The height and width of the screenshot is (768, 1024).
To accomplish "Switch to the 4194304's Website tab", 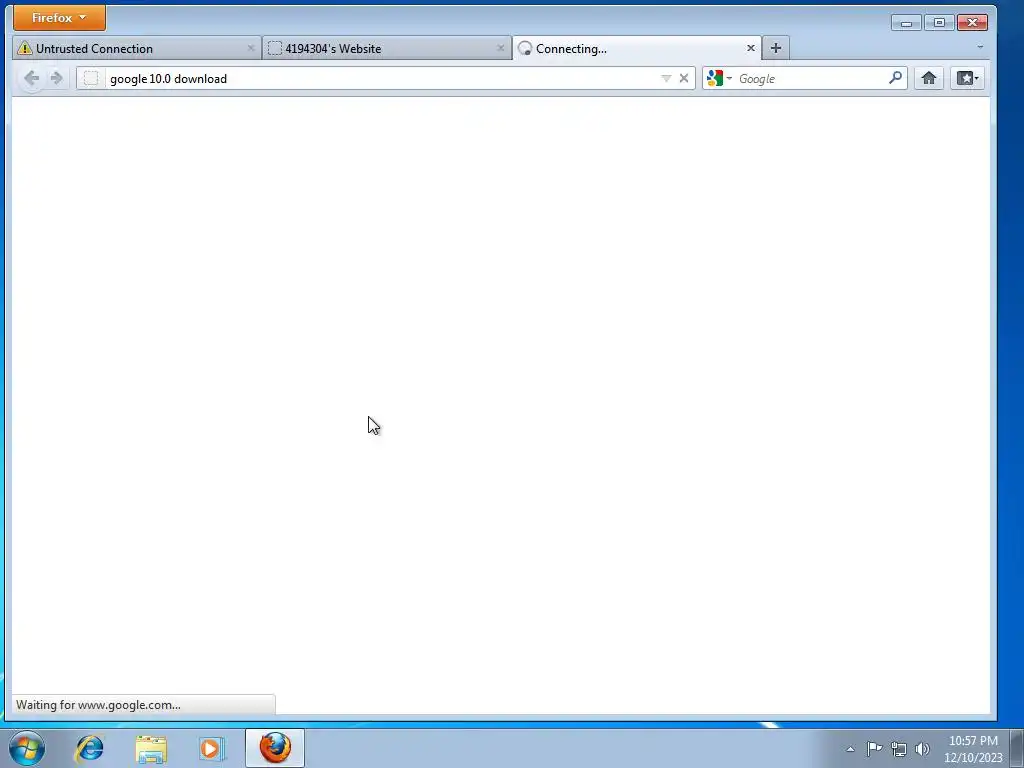I will pyautogui.click(x=387, y=48).
